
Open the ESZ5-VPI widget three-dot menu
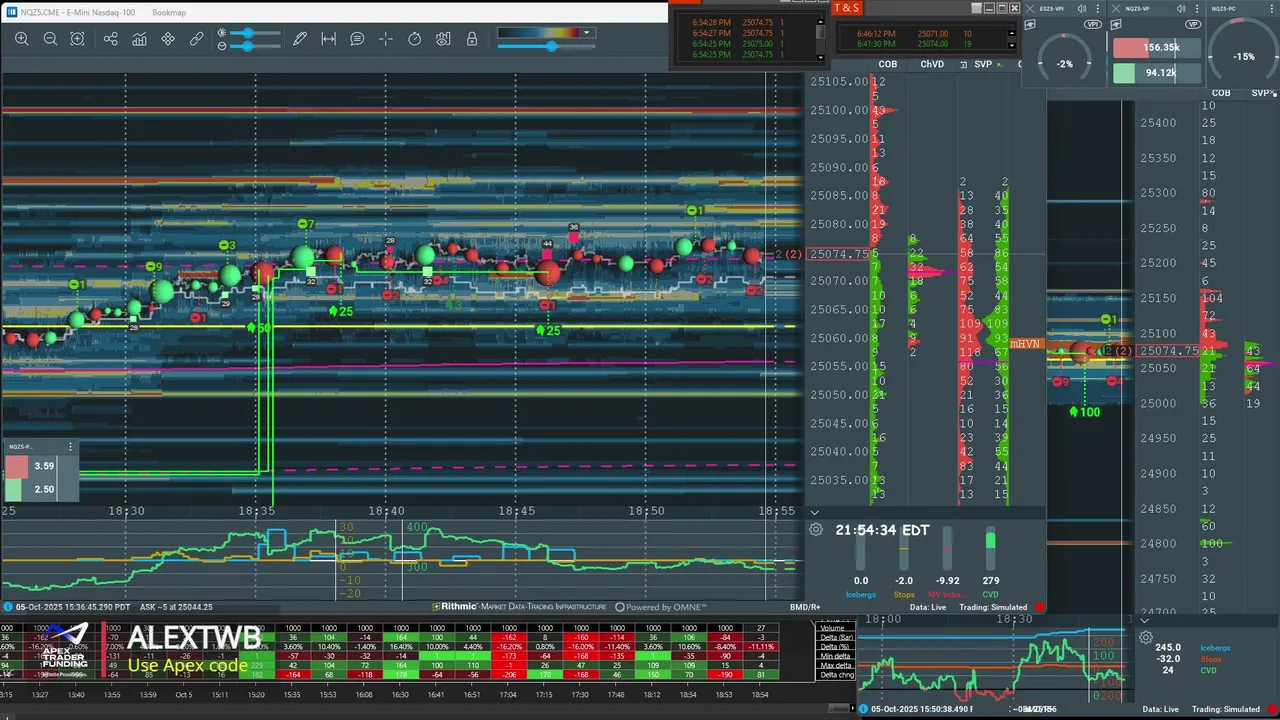coord(1098,8)
